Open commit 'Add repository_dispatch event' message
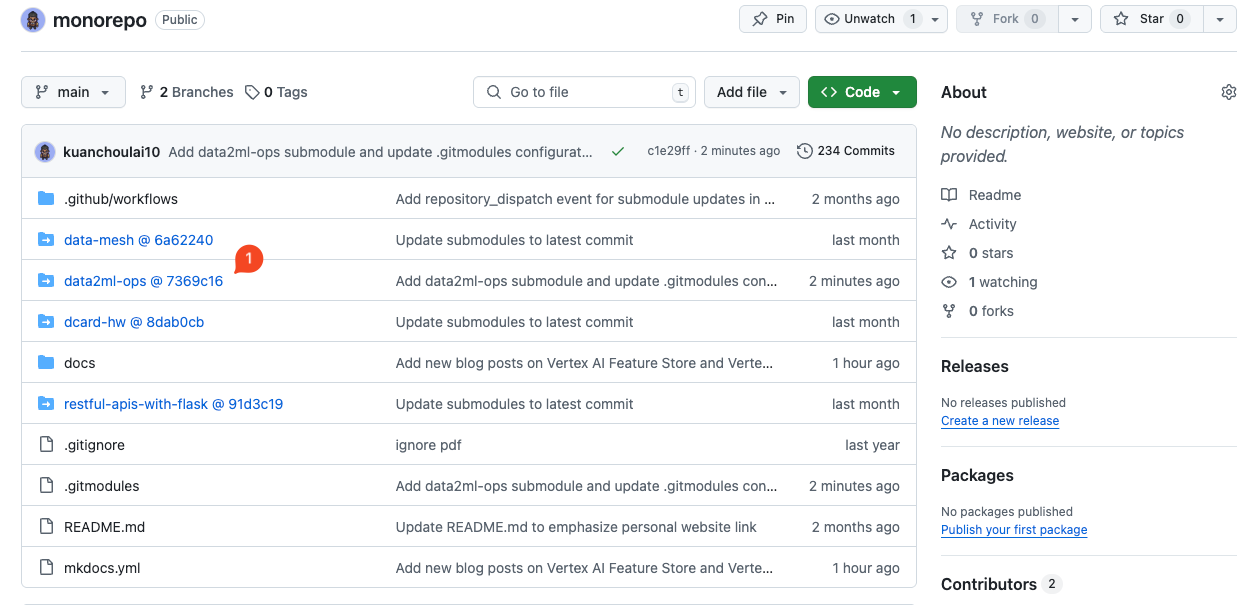 pos(585,199)
